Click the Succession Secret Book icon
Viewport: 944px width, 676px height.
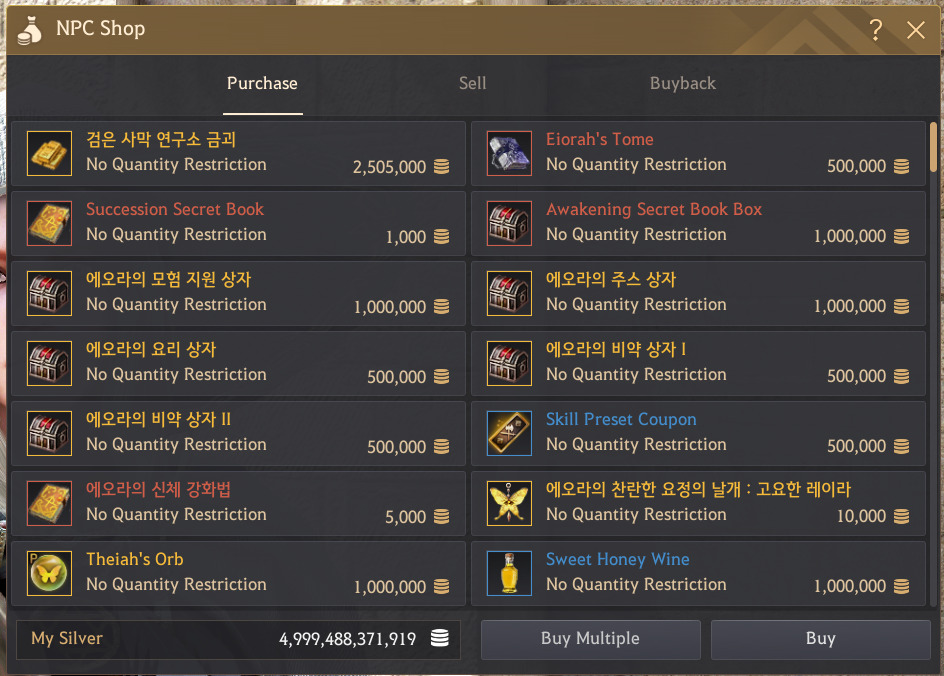[49, 223]
